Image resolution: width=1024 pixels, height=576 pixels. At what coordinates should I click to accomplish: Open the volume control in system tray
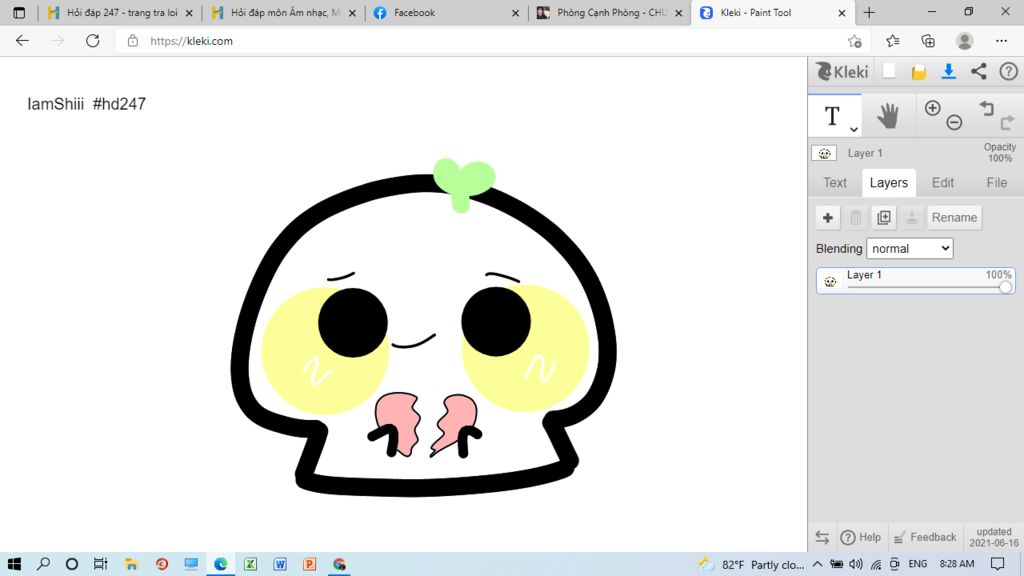[856, 564]
